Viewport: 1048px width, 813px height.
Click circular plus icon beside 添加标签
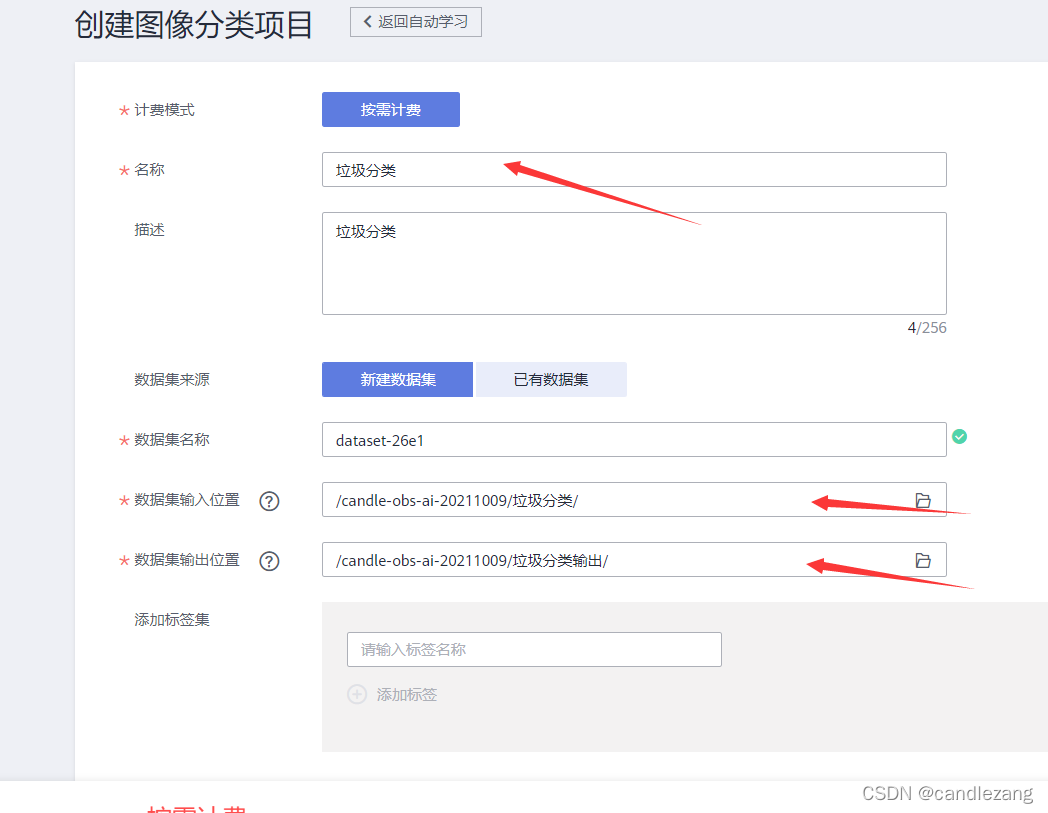357,693
